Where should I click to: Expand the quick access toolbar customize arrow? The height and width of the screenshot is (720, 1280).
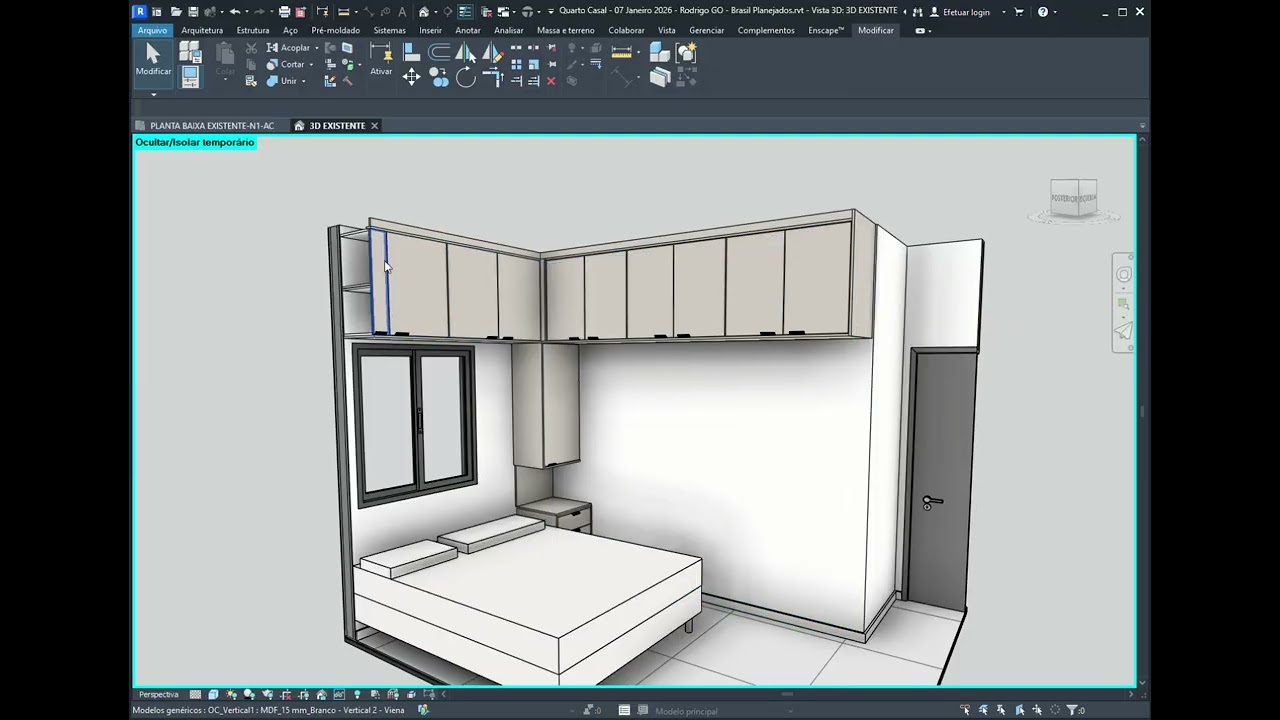click(x=550, y=12)
